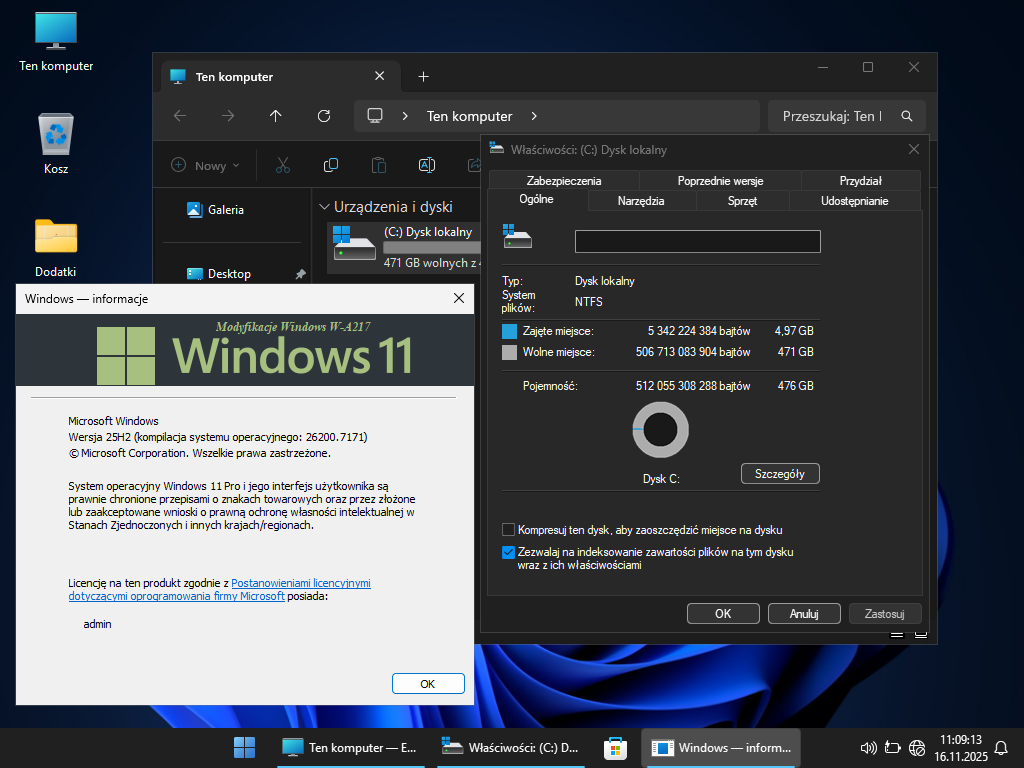
Task: Refresh the Ten komputer folder view
Action: pyautogui.click(x=324, y=116)
